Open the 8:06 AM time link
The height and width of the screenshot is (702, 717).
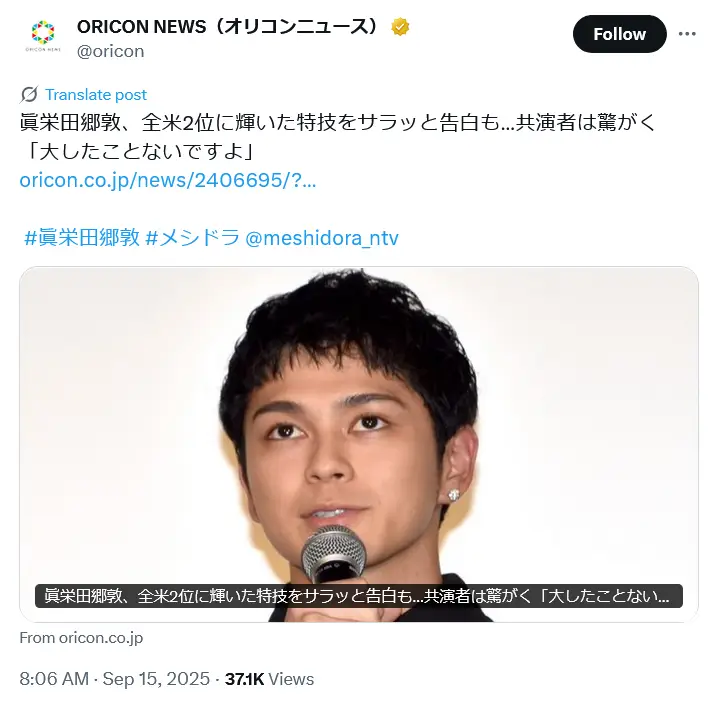tap(54, 679)
